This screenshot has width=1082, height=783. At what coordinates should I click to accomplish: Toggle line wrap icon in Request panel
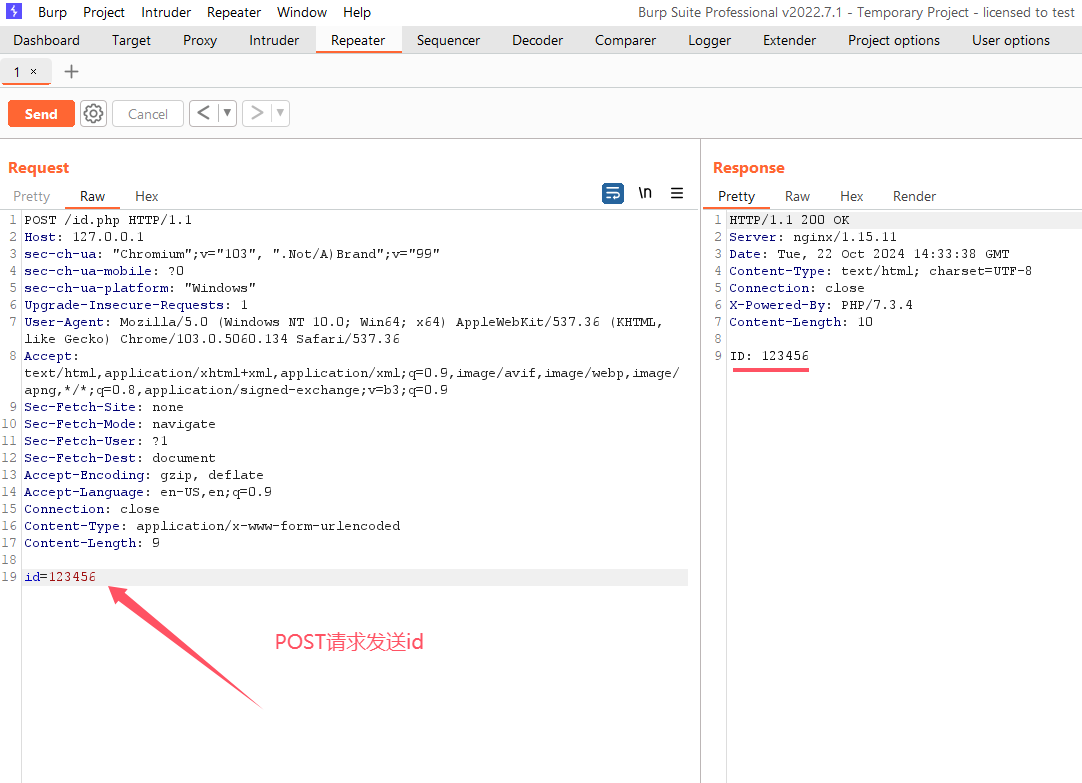613,193
